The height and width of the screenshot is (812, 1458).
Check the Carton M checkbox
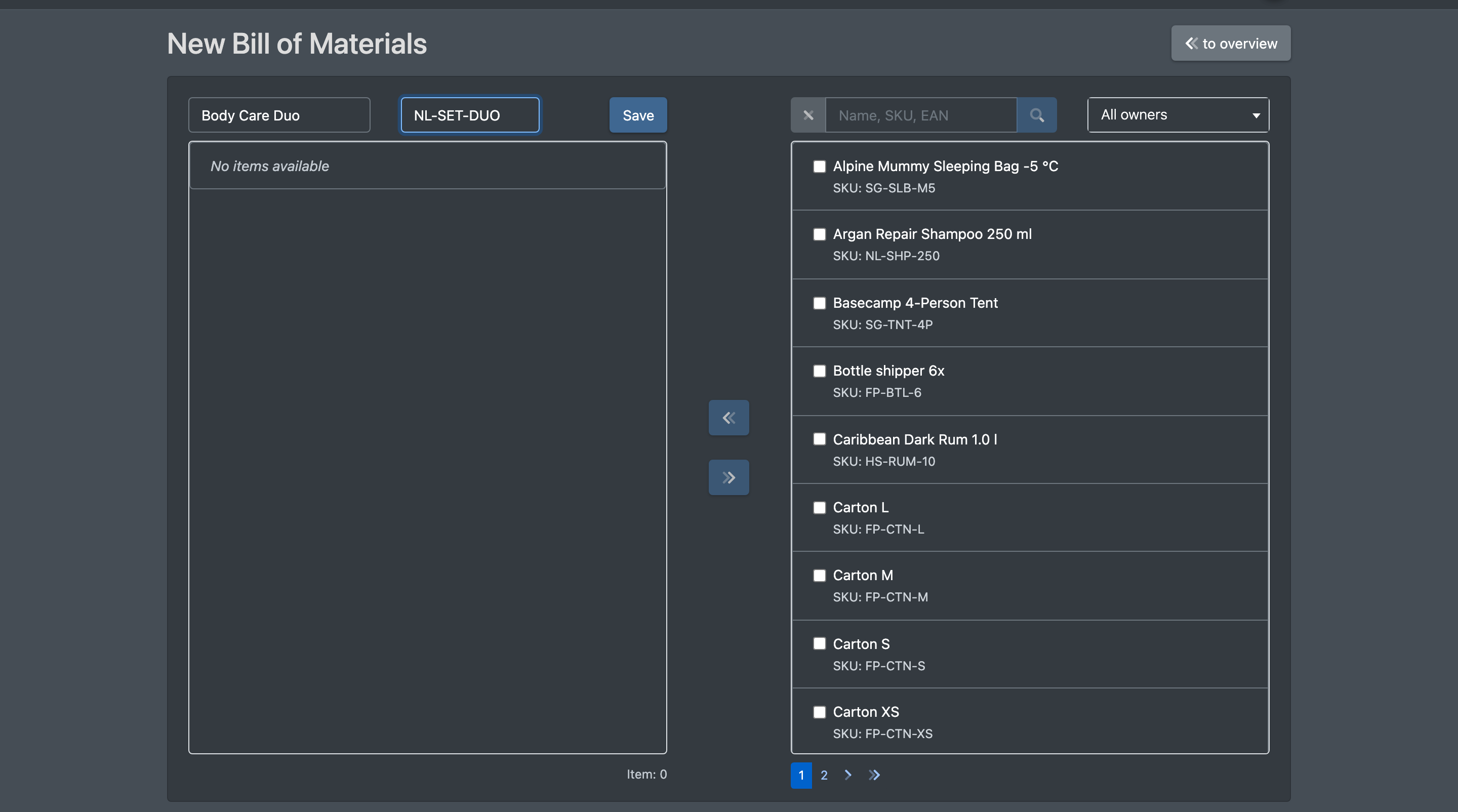click(820, 576)
